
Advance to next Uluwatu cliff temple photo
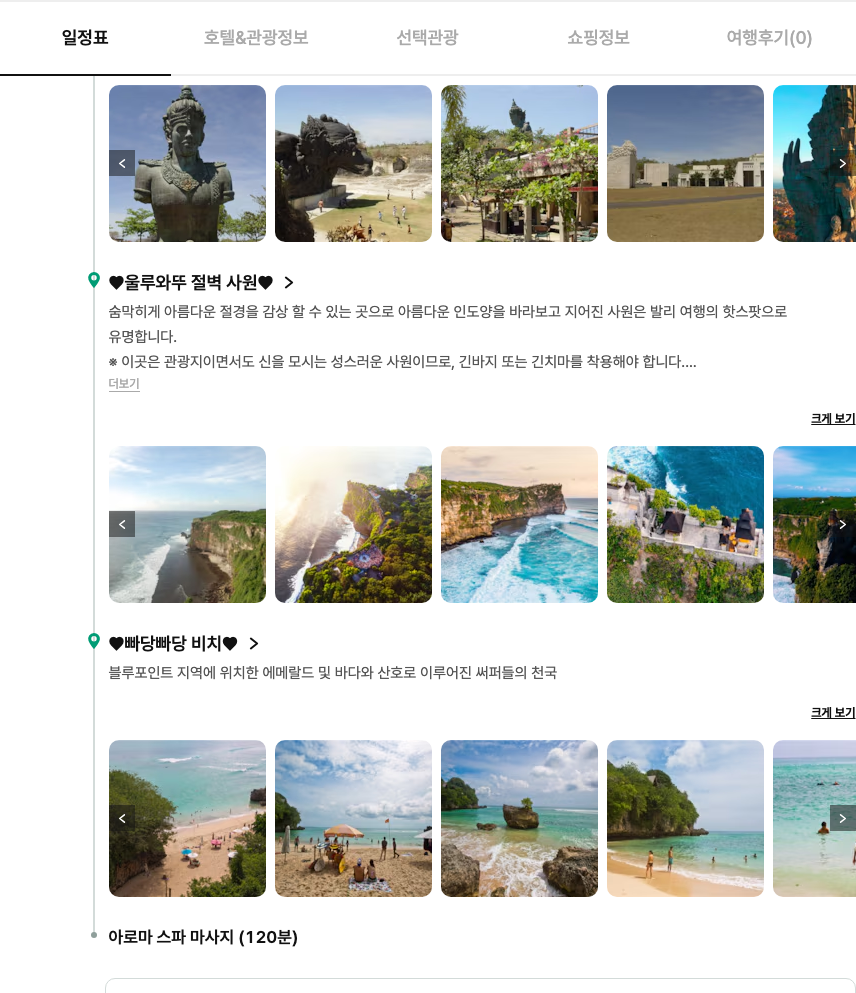[x=842, y=524]
